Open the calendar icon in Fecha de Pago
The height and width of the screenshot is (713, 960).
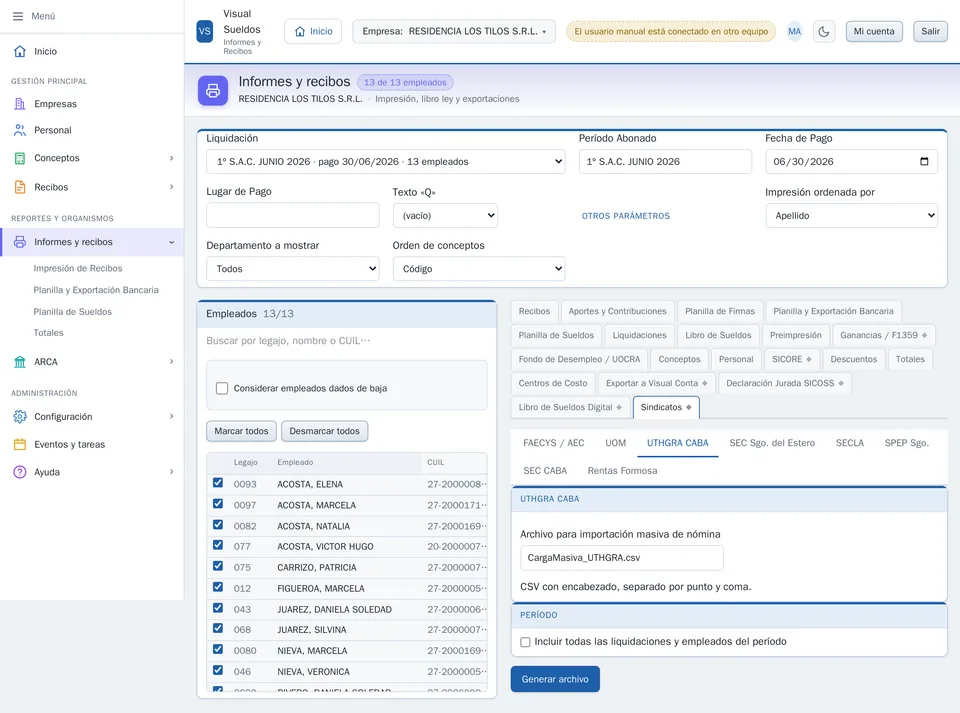click(924, 162)
